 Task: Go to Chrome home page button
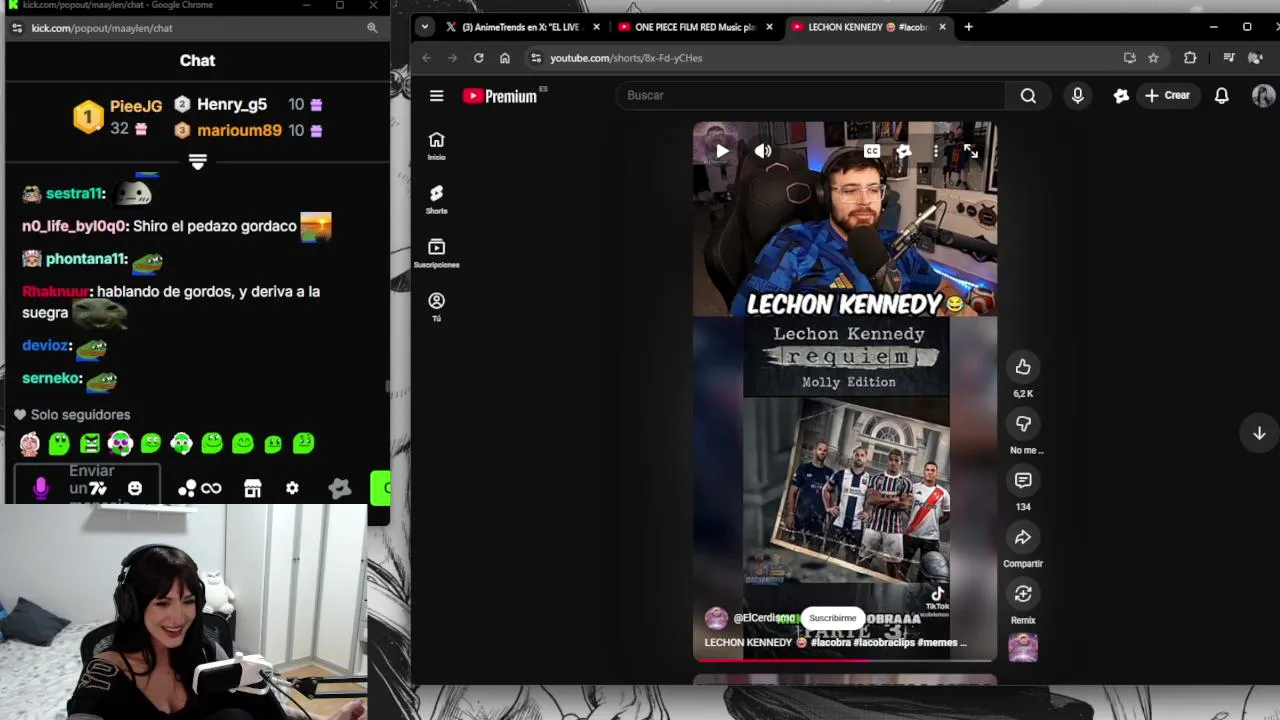point(504,58)
